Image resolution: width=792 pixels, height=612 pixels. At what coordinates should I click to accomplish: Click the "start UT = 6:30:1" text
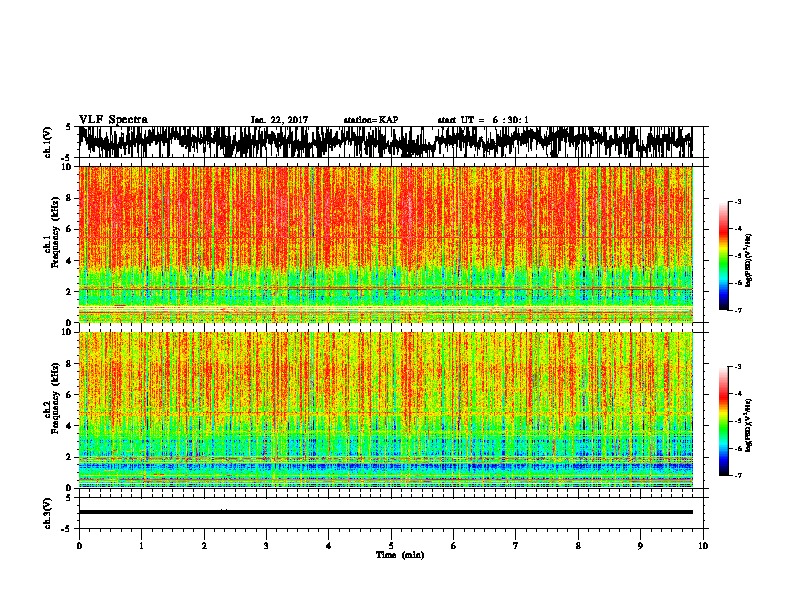click(483, 120)
